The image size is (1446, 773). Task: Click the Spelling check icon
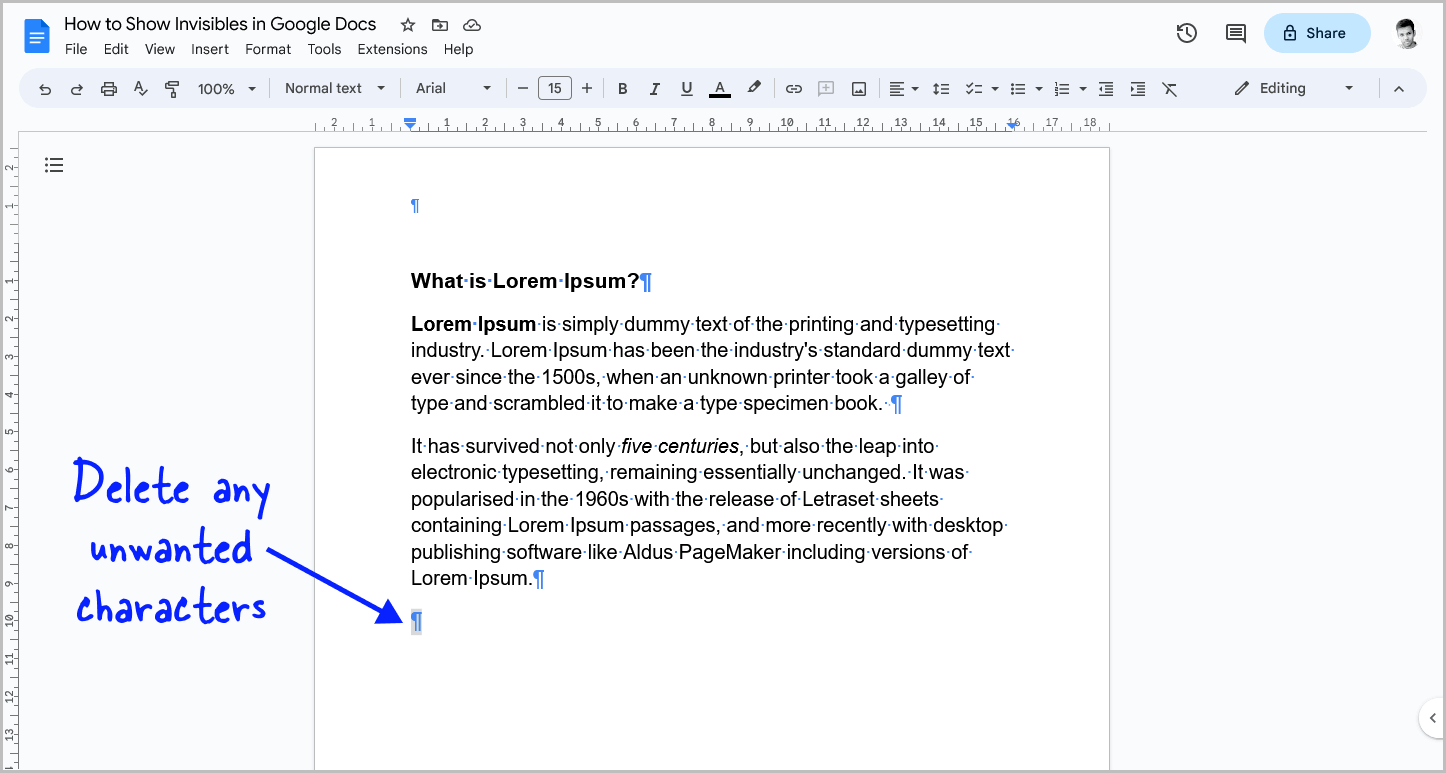(140, 88)
